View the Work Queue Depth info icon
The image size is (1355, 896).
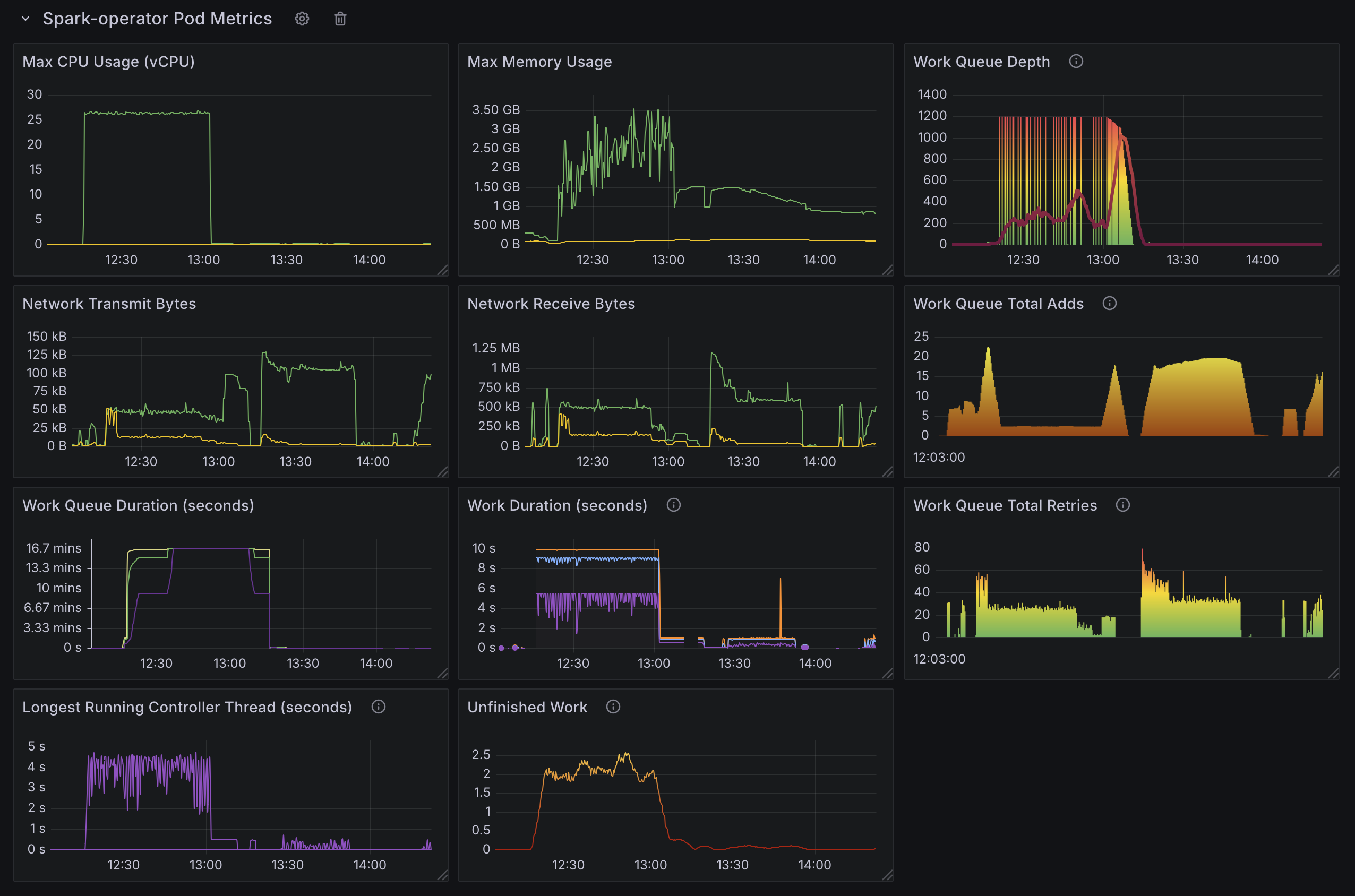click(1077, 61)
